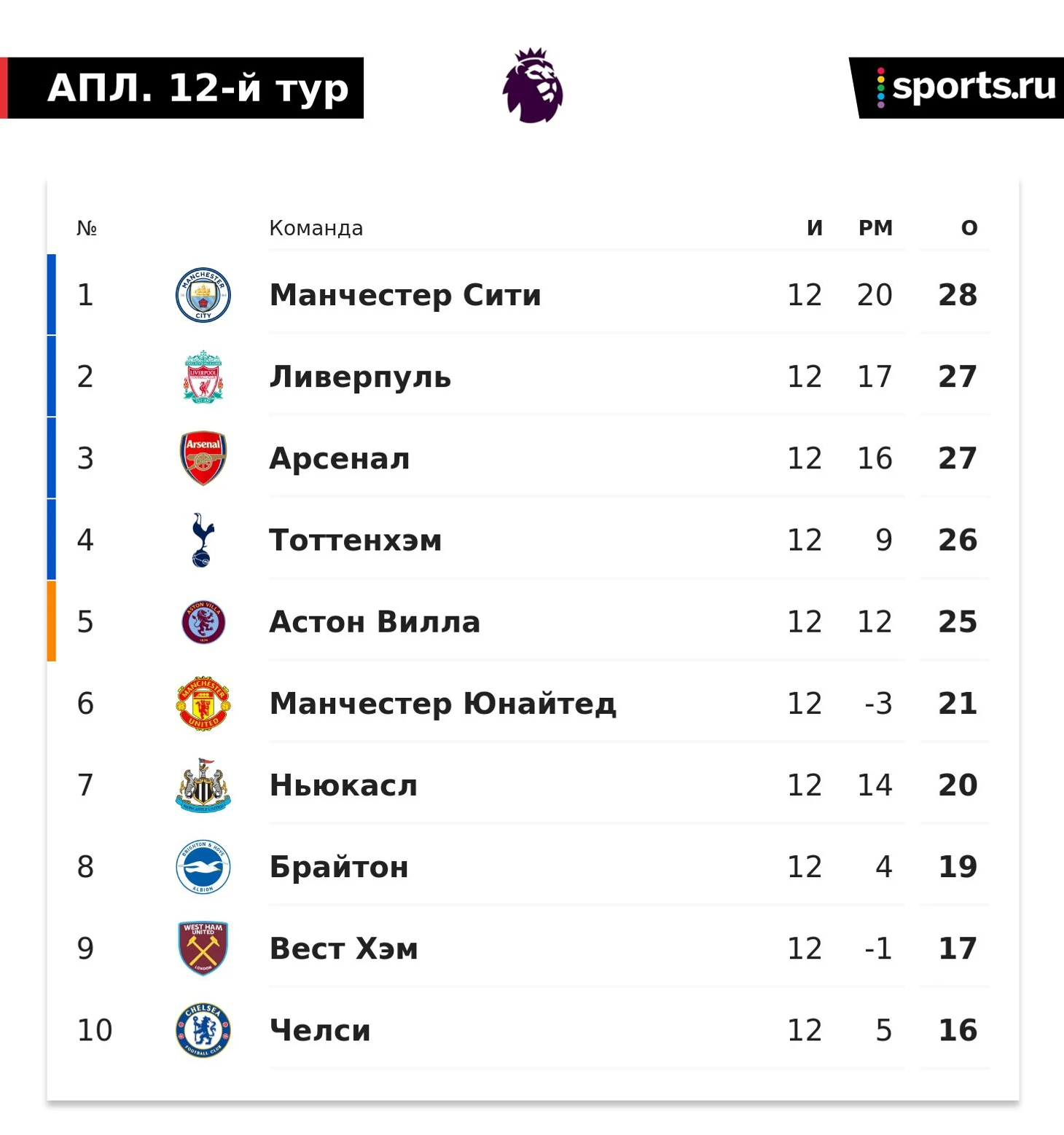Click the О points column header
This screenshot has height=1135, width=1064.
coord(969,228)
